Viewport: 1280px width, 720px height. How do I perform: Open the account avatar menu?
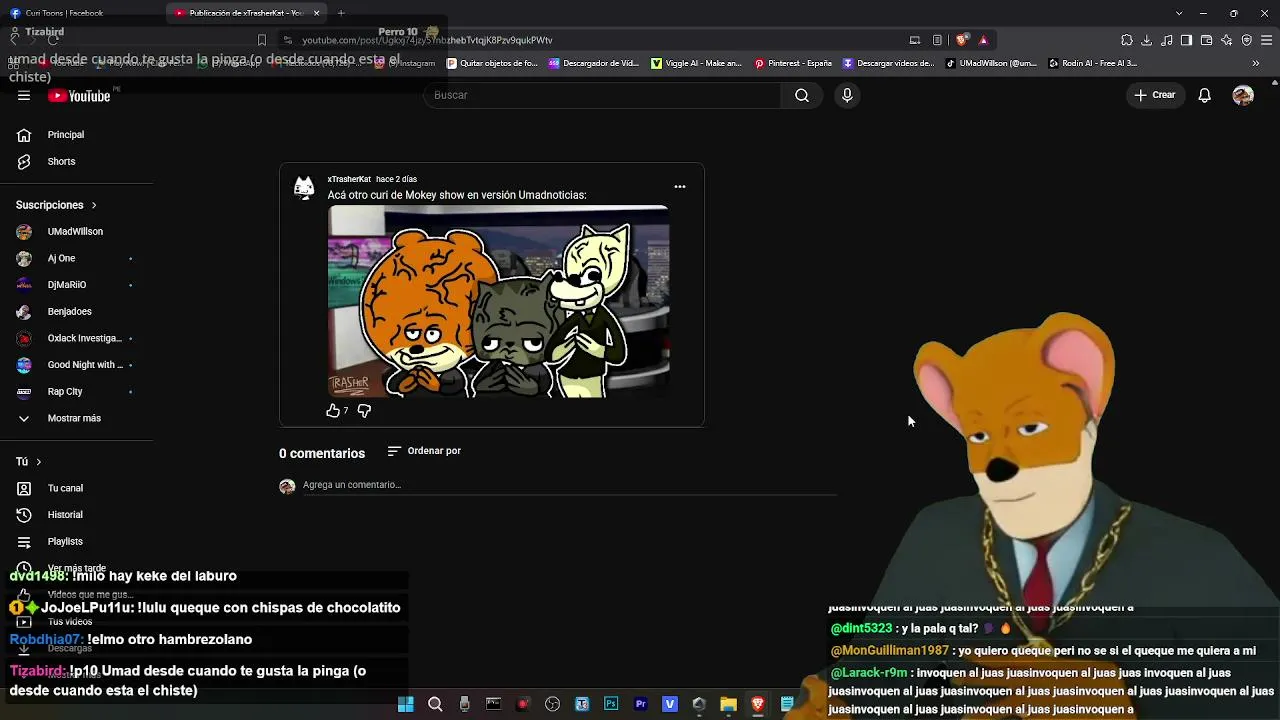(1243, 95)
